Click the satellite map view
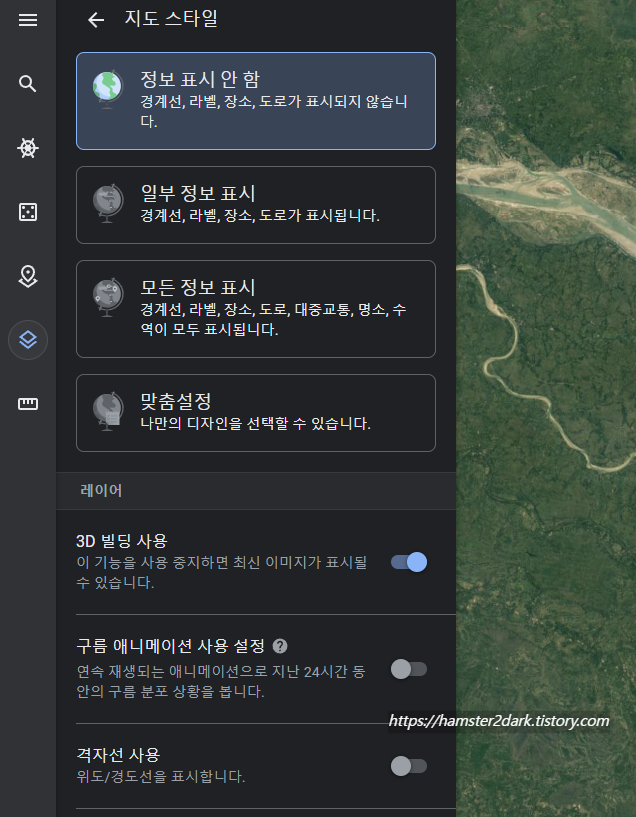 [546, 408]
